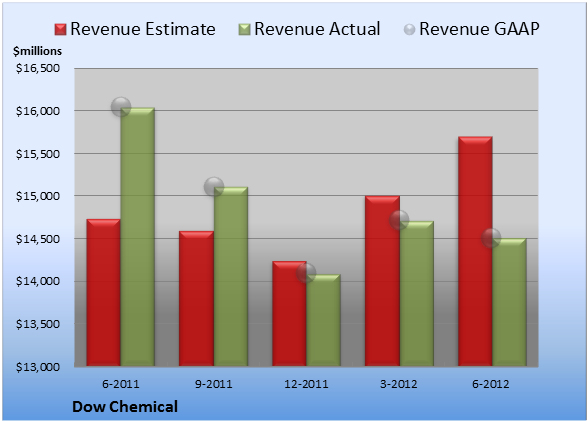The image size is (588, 422).
Task: Click the '$15,500' axis value
Action: [38, 154]
